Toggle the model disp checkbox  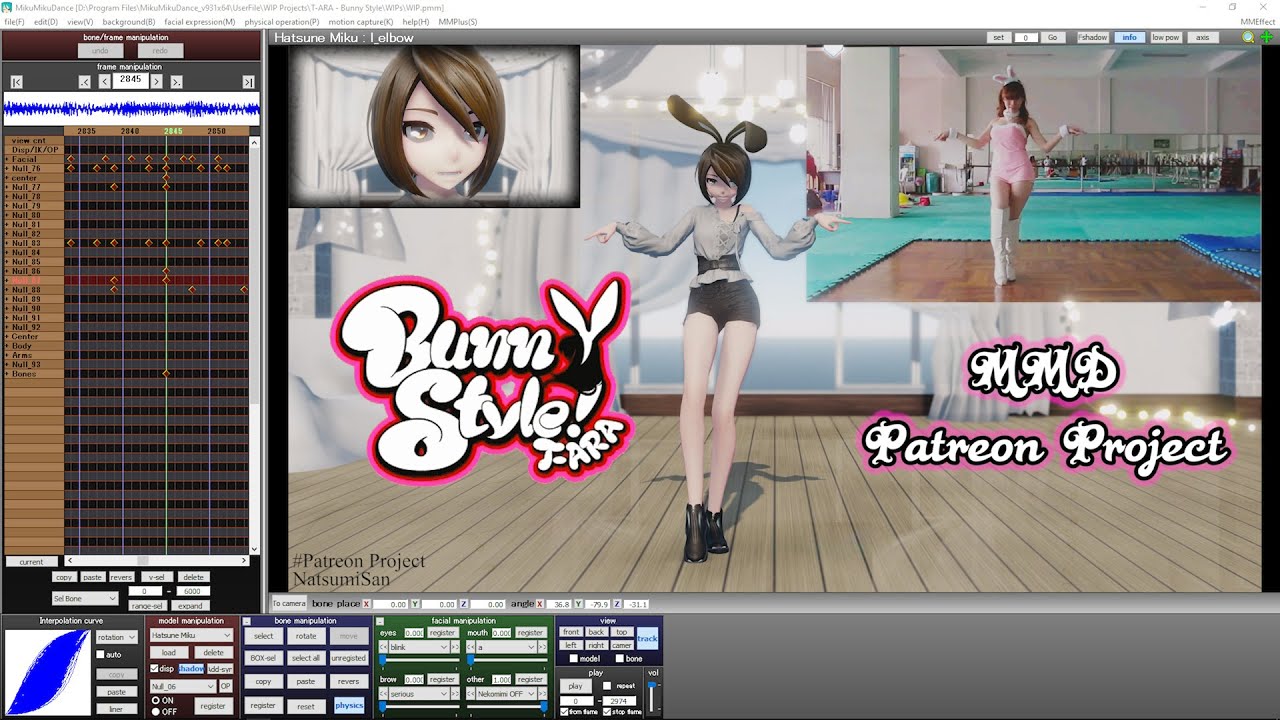(x=154, y=669)
